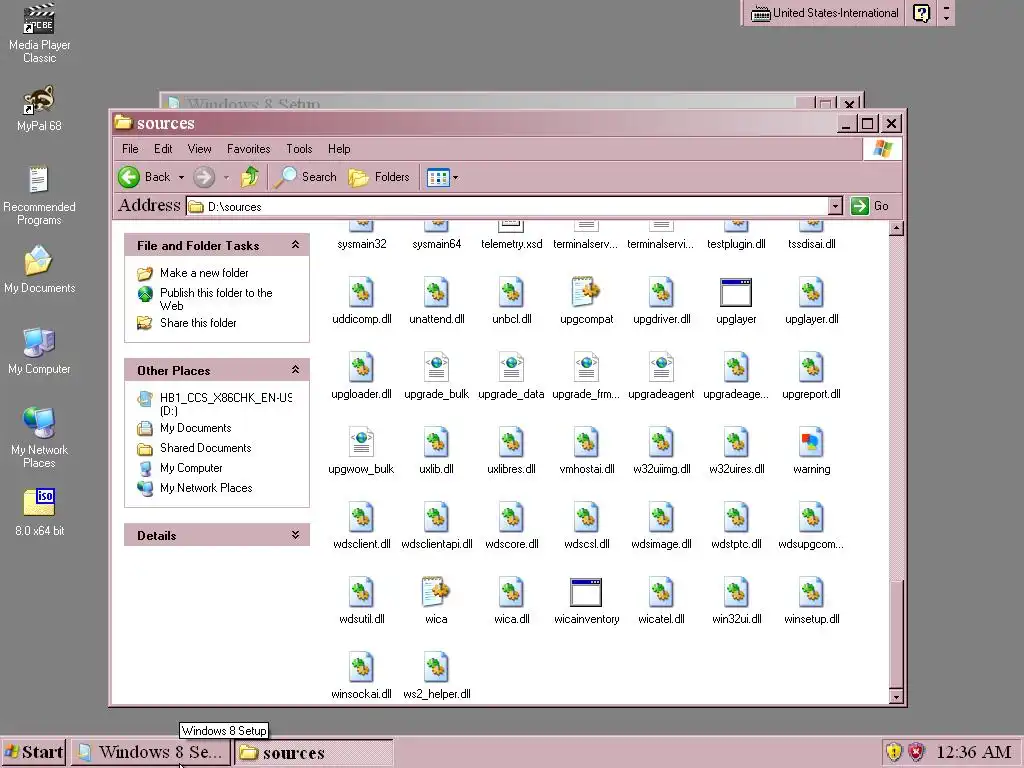The width and height of the screenshot is (1024, 768).
Task: Select the wdsclient.dll file icon
Action: [x=361, y=517]
